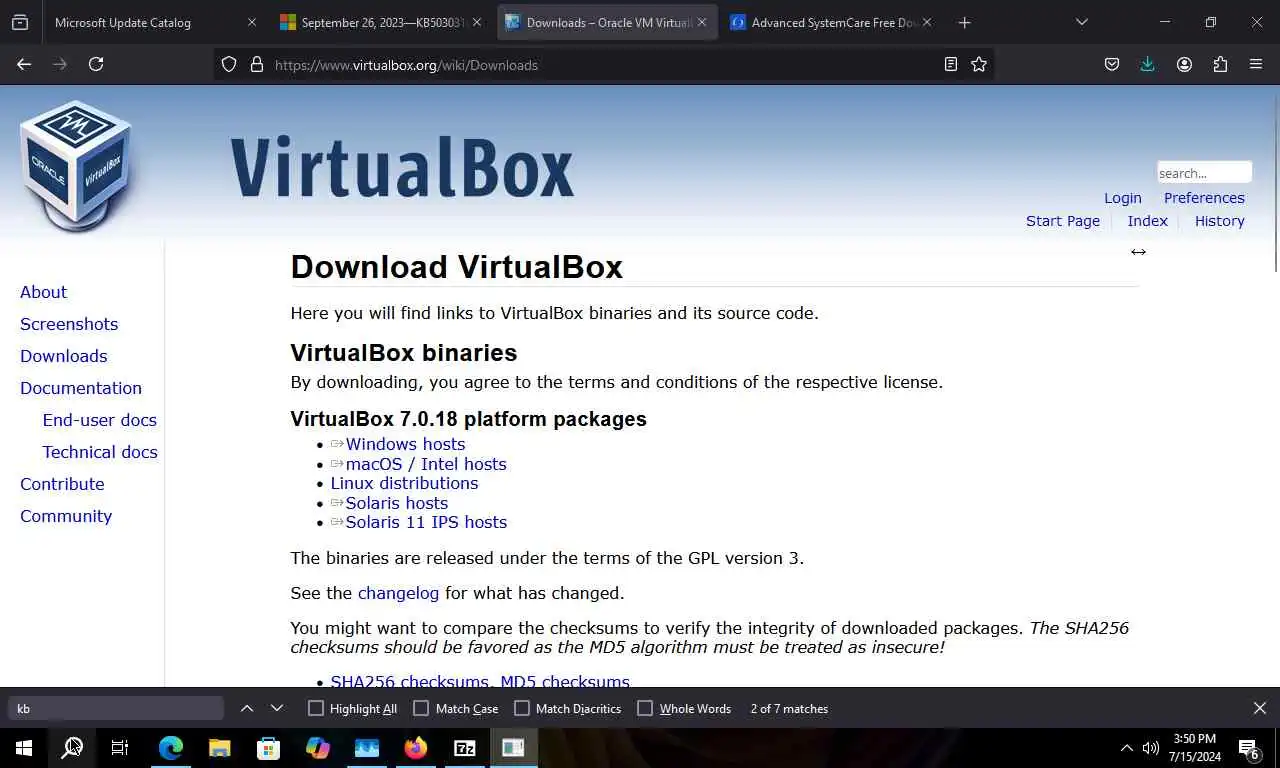The height and width of the screenshot is (768, 1280).
Task: Open the extensions puzzle icon
Action: pyautogui.click(x=1220, y=64)
